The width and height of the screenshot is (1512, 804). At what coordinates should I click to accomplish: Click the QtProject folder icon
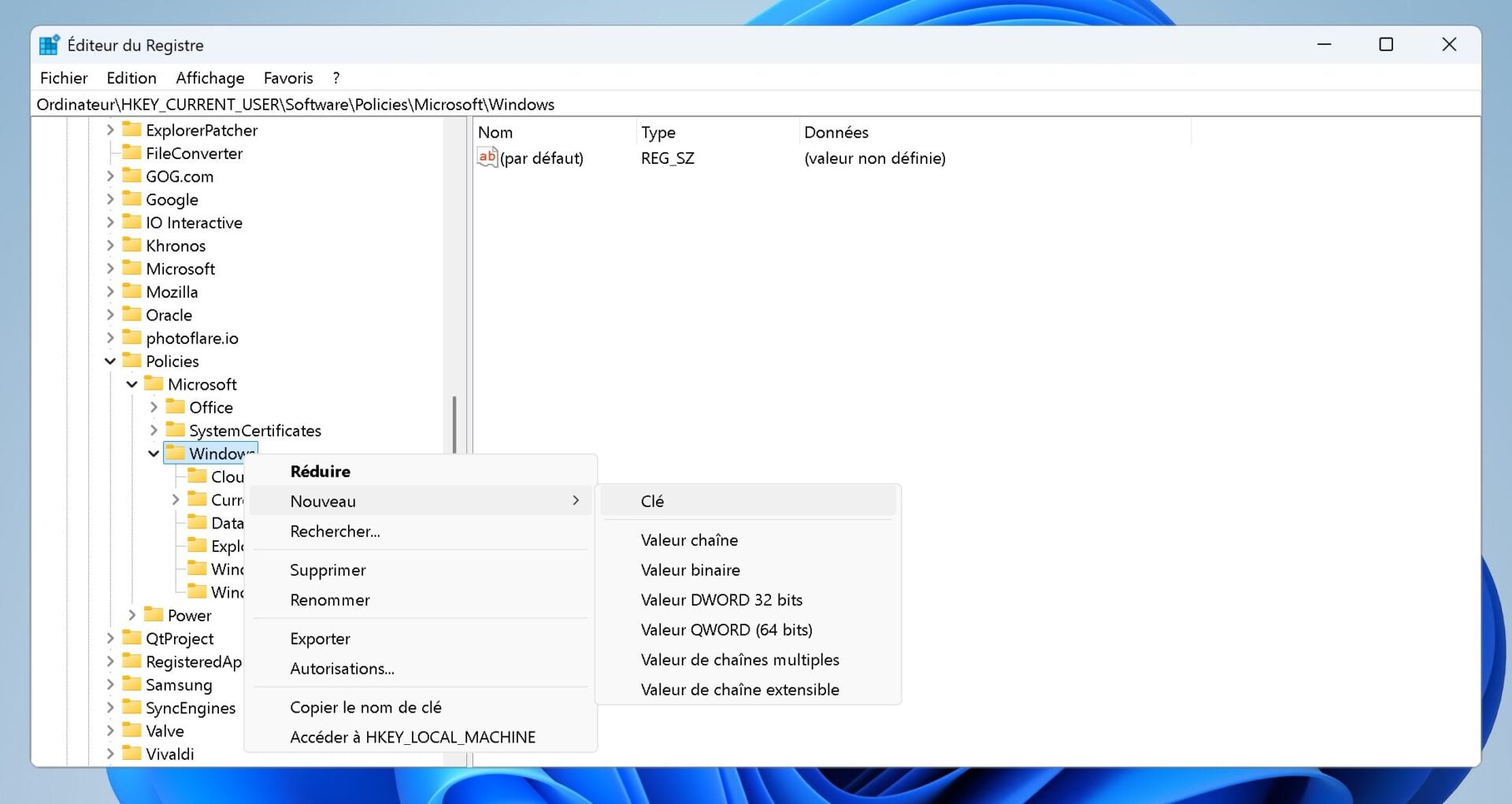click(x=132, y=638)
